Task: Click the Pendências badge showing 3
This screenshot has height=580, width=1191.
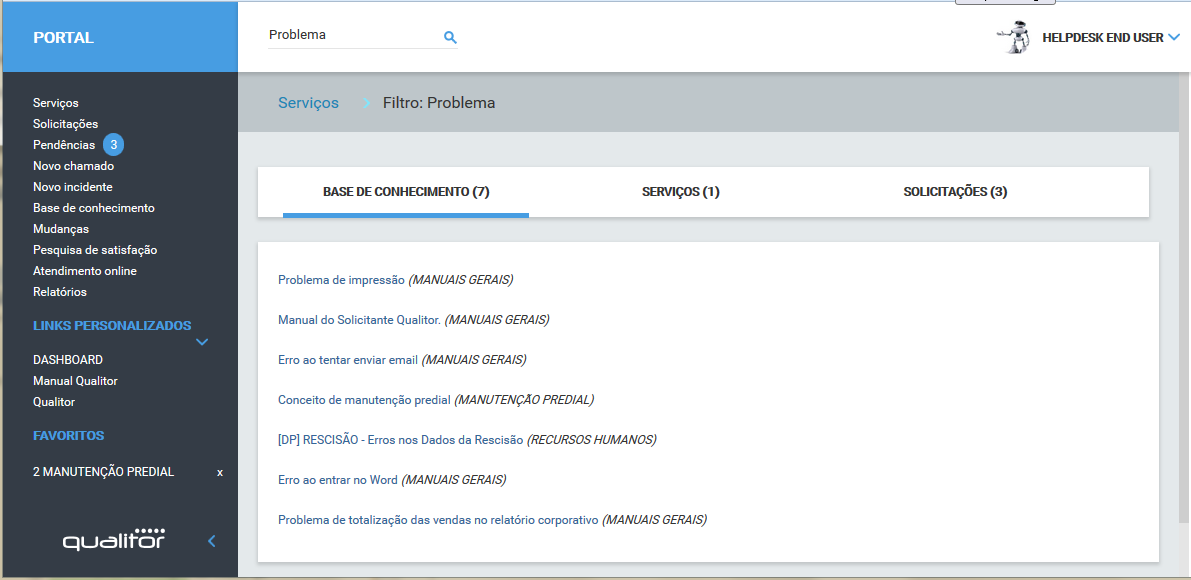Action: point(114,145)
